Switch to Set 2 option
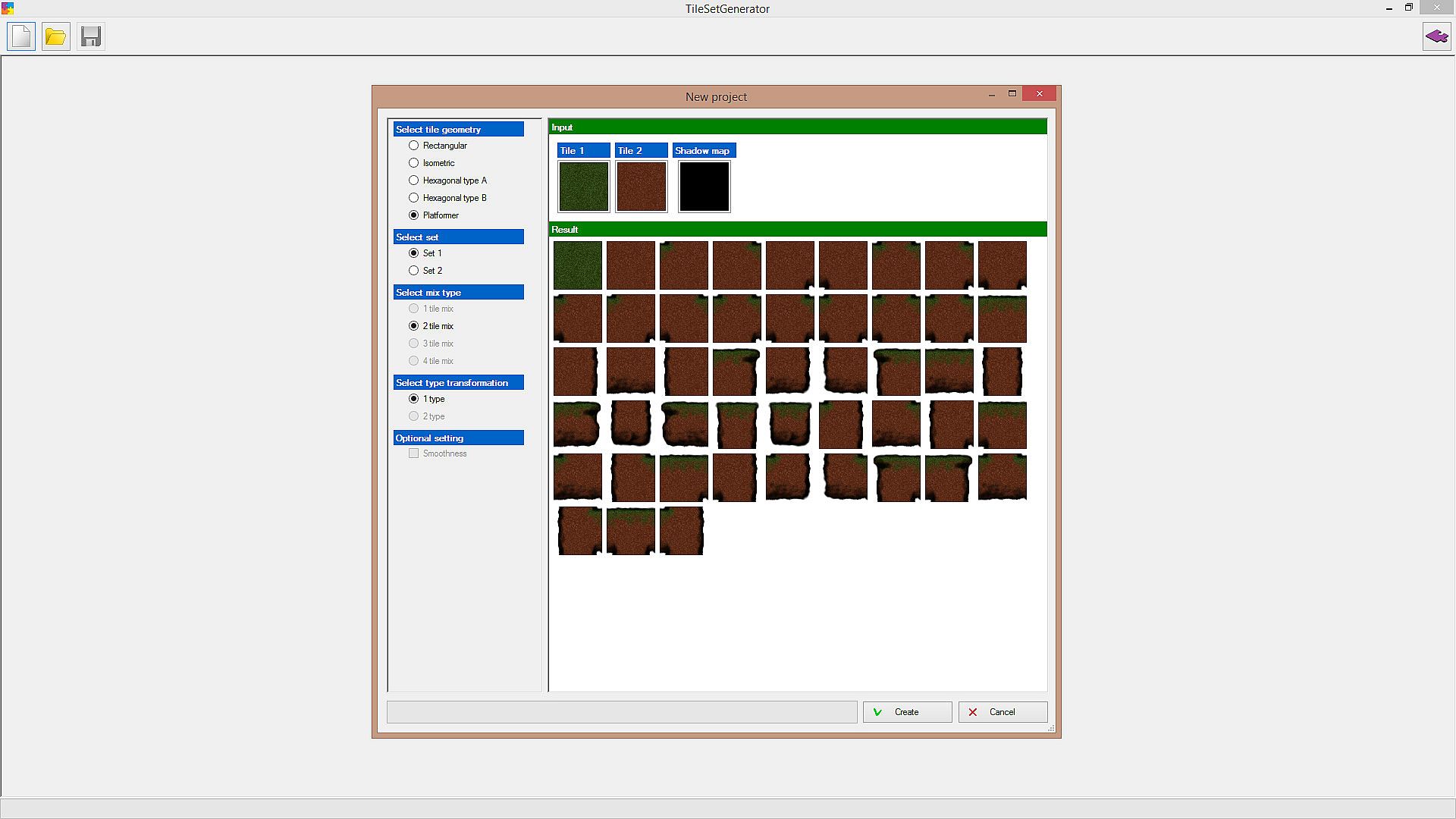 414,271
